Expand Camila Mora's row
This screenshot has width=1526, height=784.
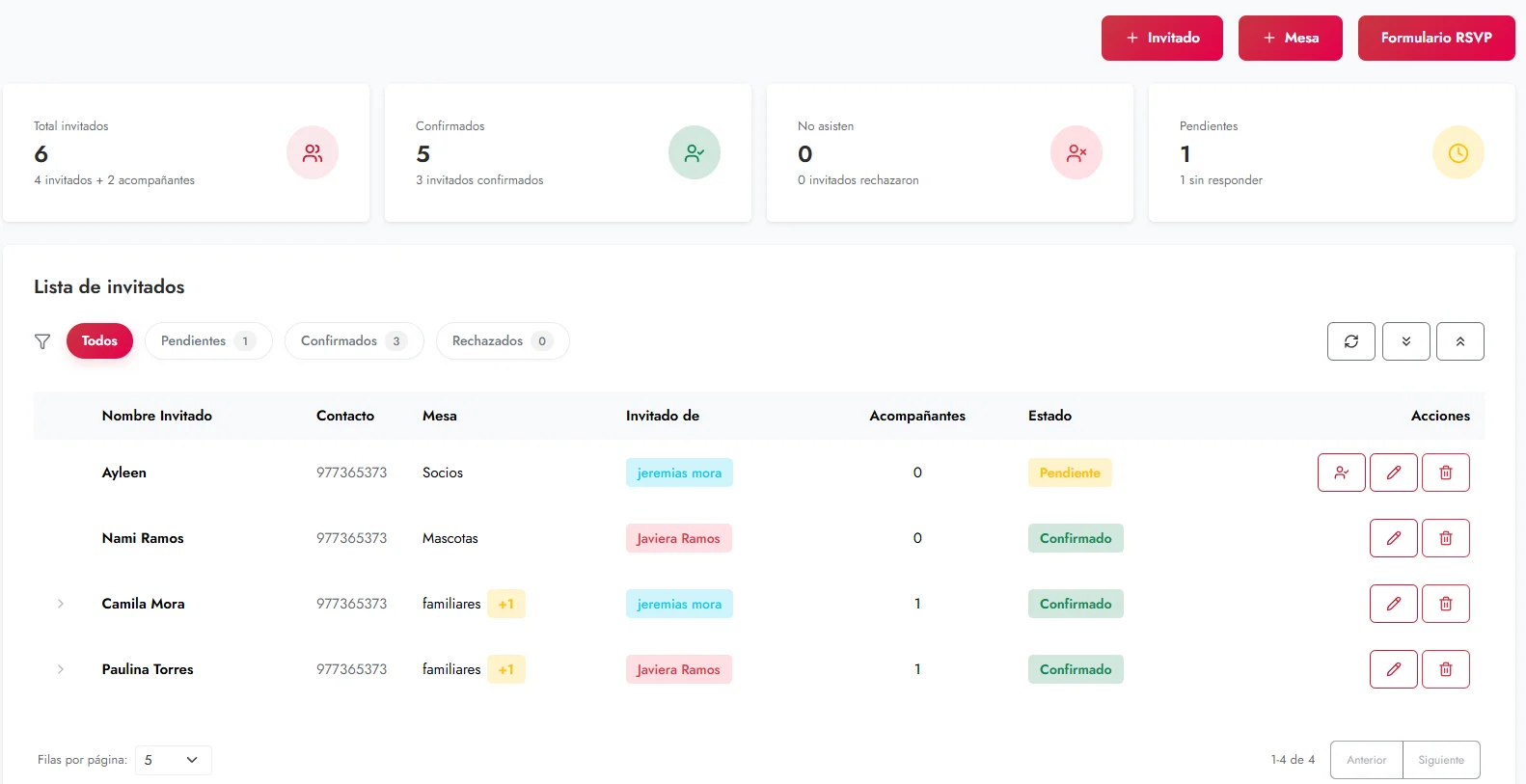pyautogui.click(x=61, y=604)
